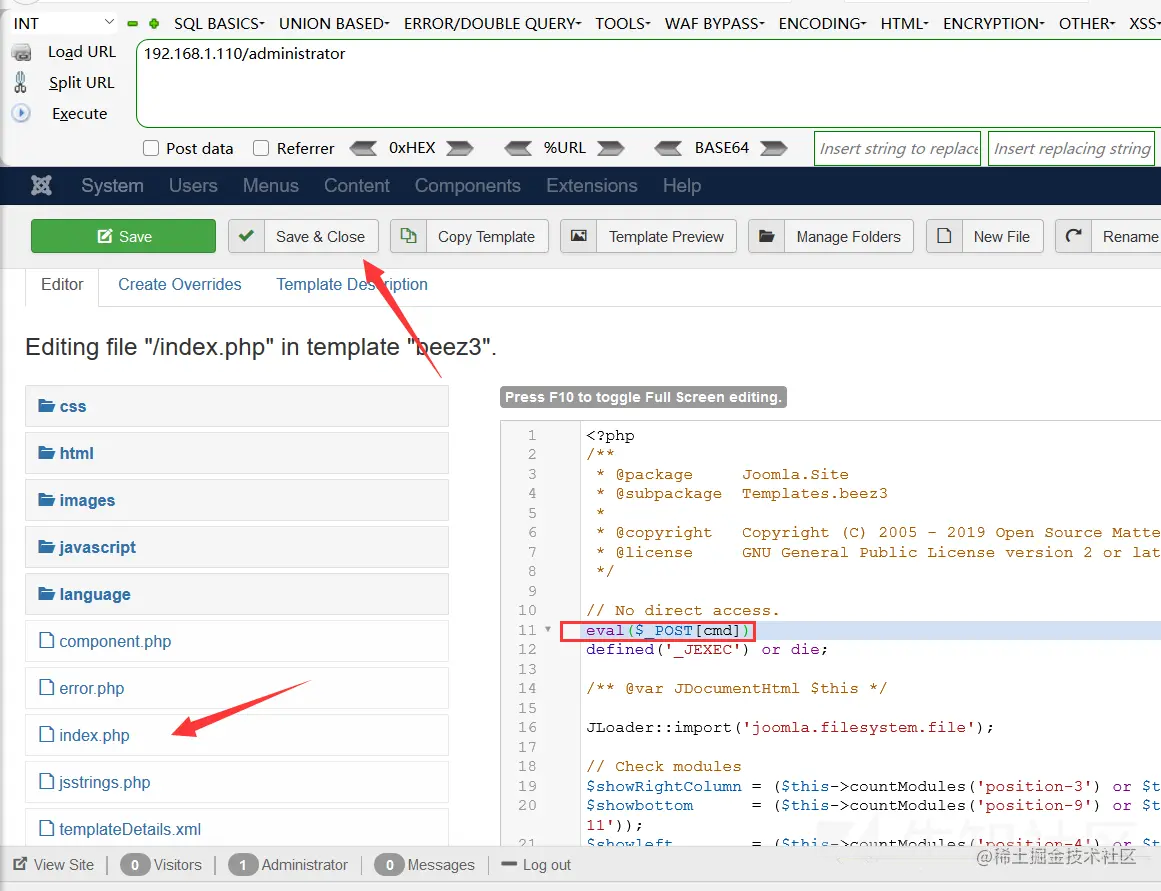This screenshot has width=1161, height=891.
Task: Open component.php file
Action: pyautogui.click(x=237, y=641)
